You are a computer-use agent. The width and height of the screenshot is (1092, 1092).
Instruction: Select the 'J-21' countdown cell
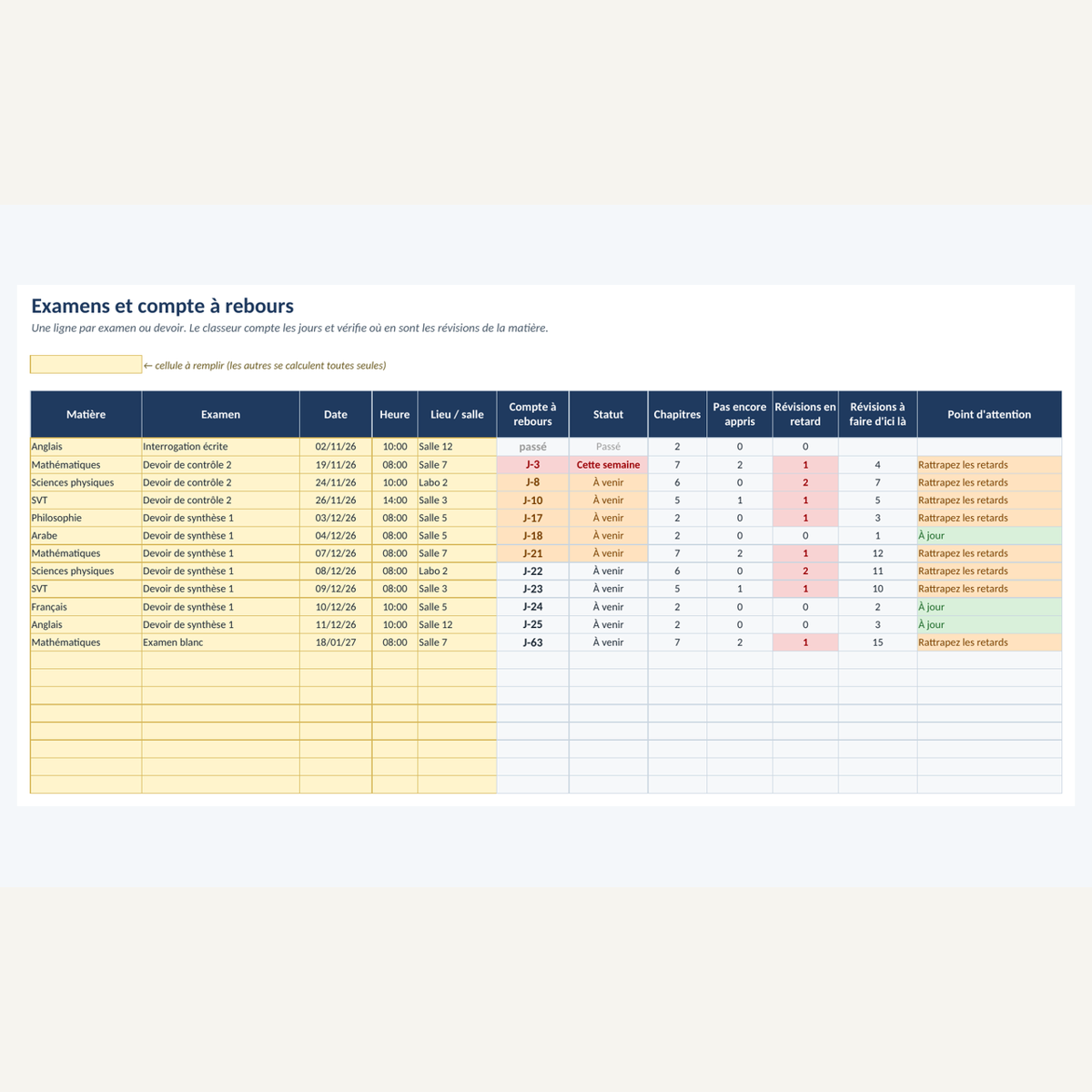(x=532, y=553)
